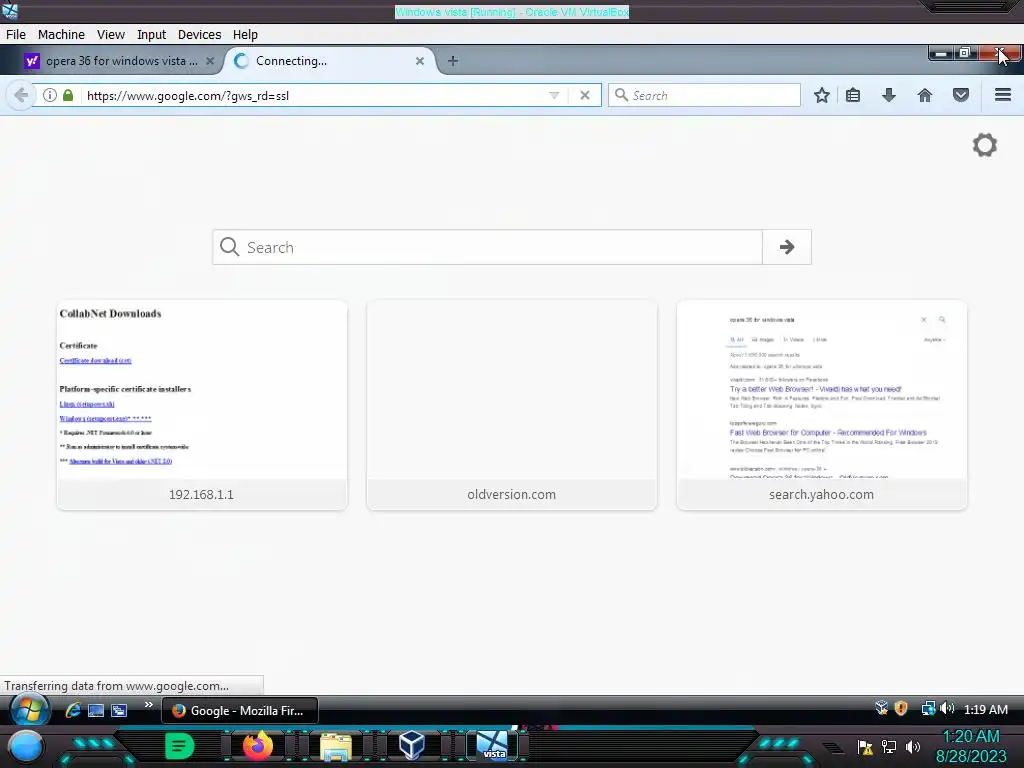This screenshot has width=1024, height=768.
Task: Click host clock showing 1:20 AM
Action: click(x=971, y=736)
